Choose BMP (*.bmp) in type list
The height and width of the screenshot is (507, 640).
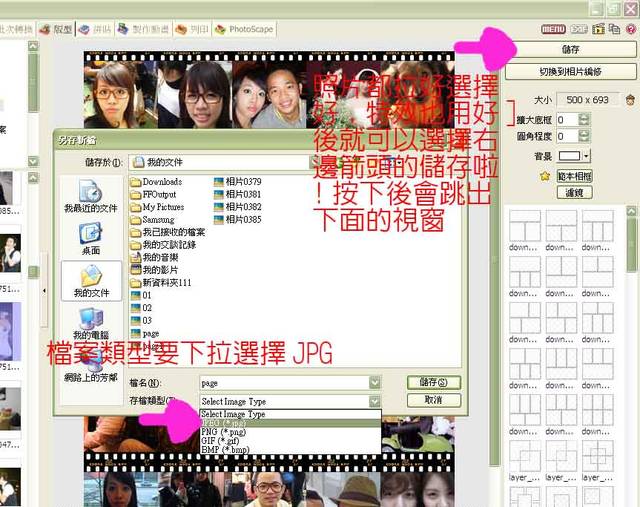tap(290, 449)
